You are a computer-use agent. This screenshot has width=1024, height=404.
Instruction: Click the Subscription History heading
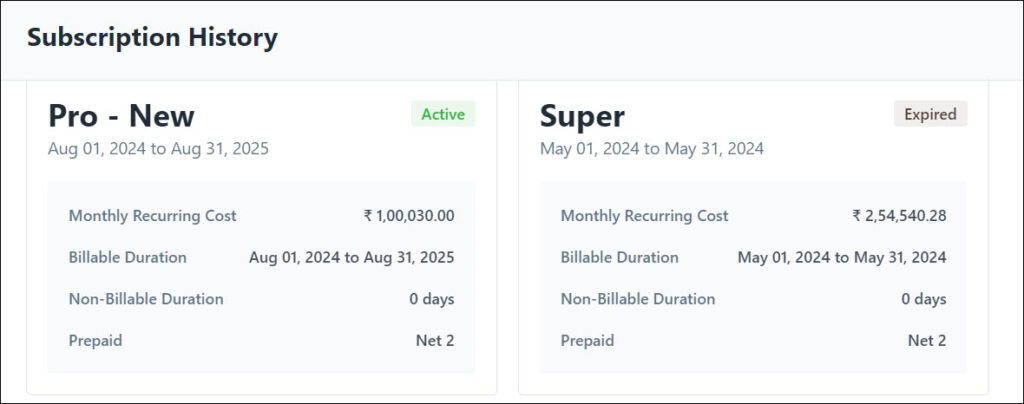click(x=152, y=39)
